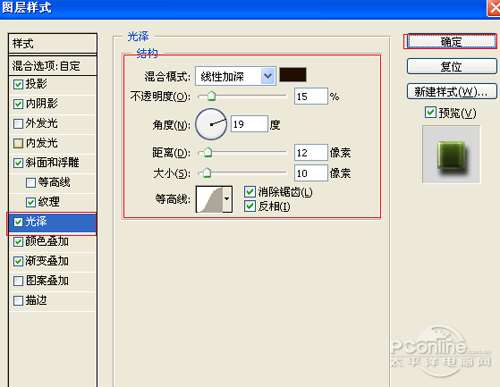Select the 外发光 row label
Viewport: 500px width, 387px height.
[42, 123]
